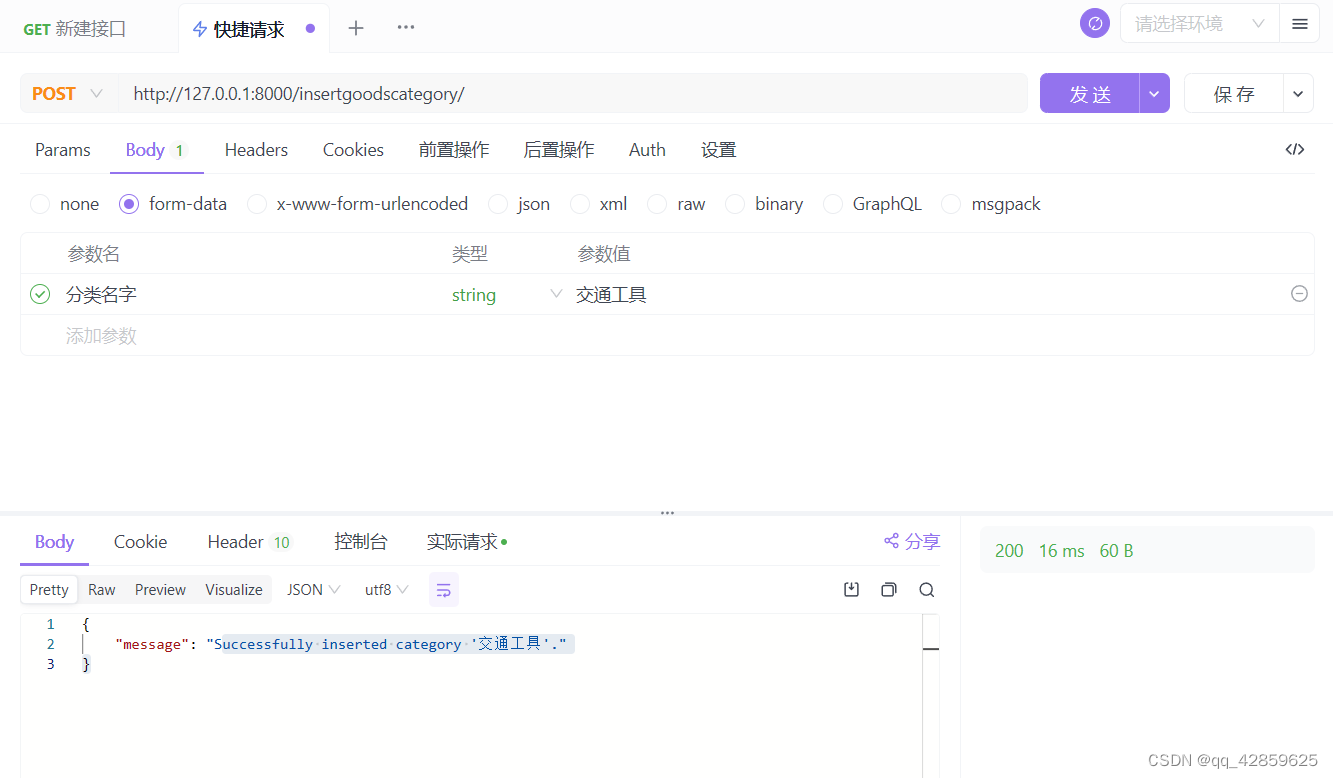Viewport: 1333px width, 778px height.
Task: Switch response view to Visualize
Action: click(x=234, y=590)
